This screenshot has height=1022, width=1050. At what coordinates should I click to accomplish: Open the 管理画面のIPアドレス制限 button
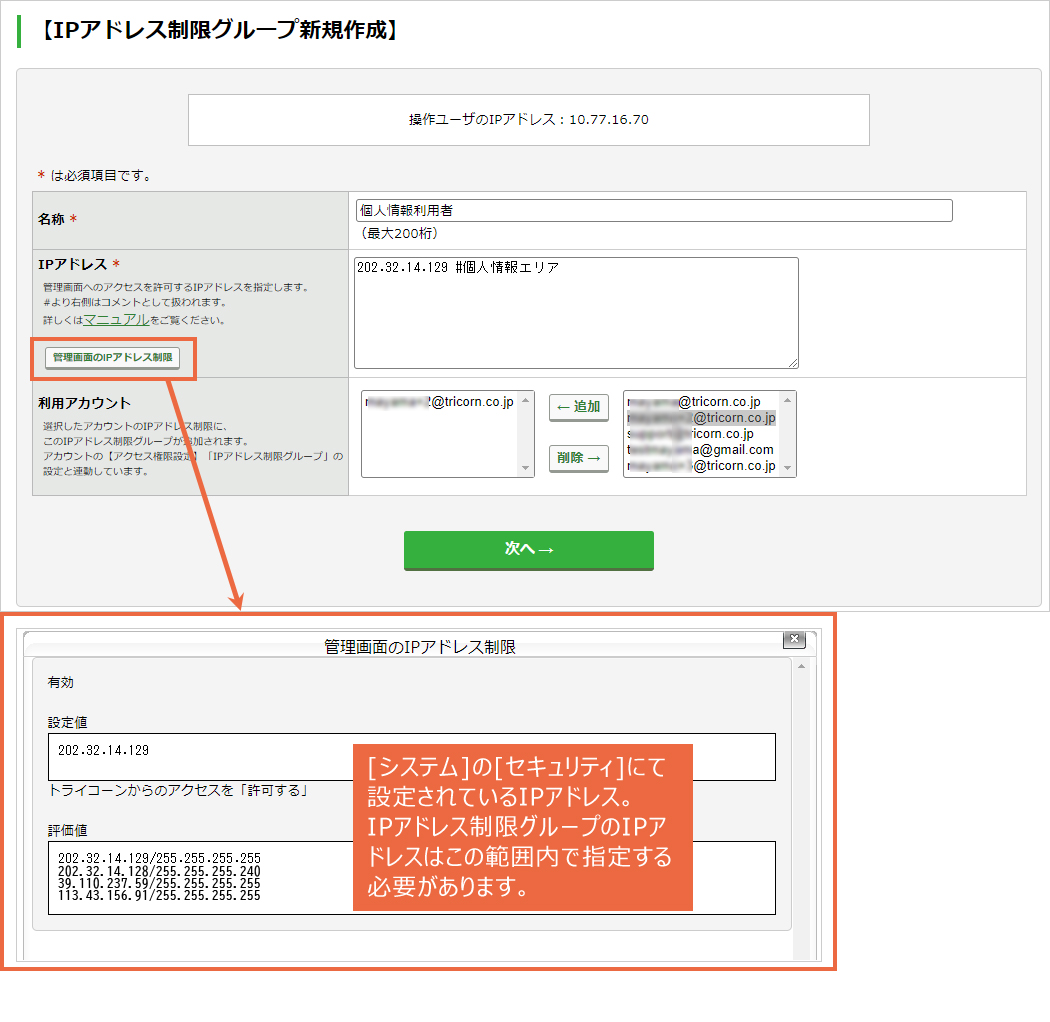(x=112, y=358)
